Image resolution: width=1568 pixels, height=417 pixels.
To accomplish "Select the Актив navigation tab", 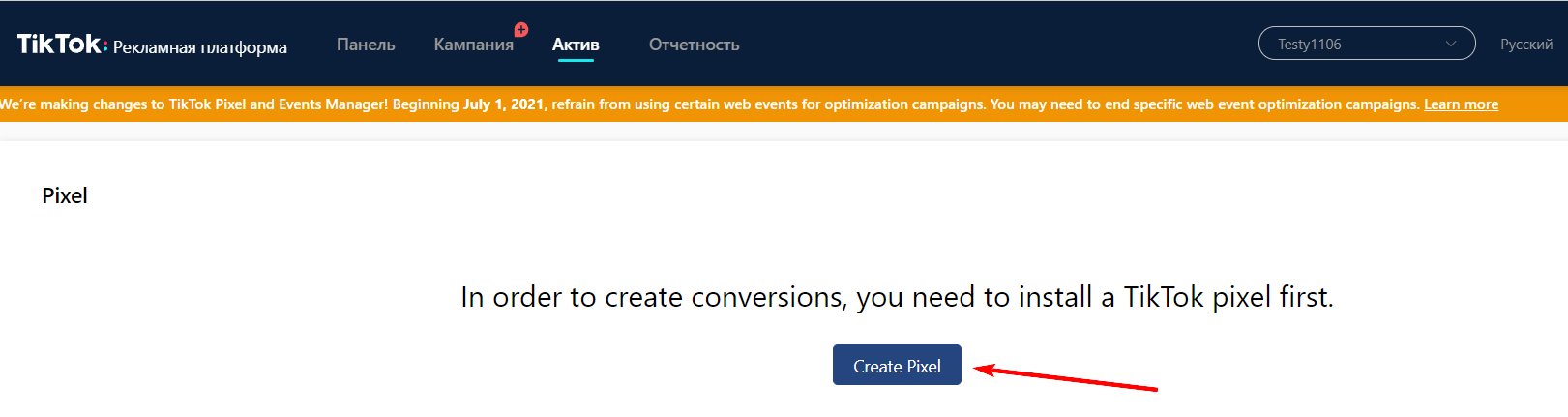I will [x=576, y=45].
